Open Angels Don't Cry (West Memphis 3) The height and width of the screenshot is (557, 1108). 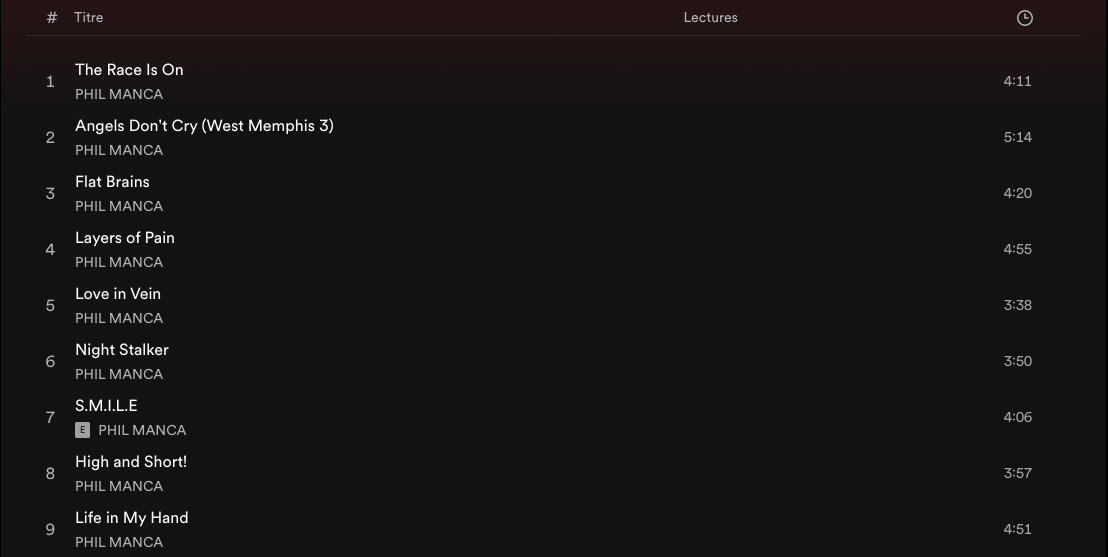[204, 126]
